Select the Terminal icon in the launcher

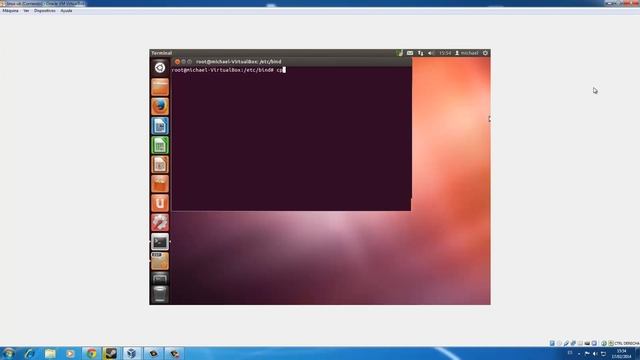tap(160, 242)
